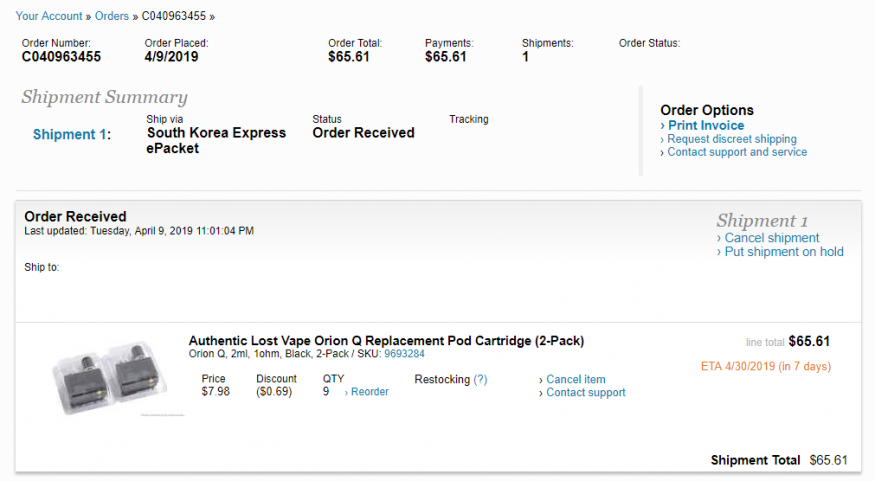The height and width of the screenshot is (481, 875).
Task: View Orion Q pod cartridge product image
Action: tap(110, 378)
